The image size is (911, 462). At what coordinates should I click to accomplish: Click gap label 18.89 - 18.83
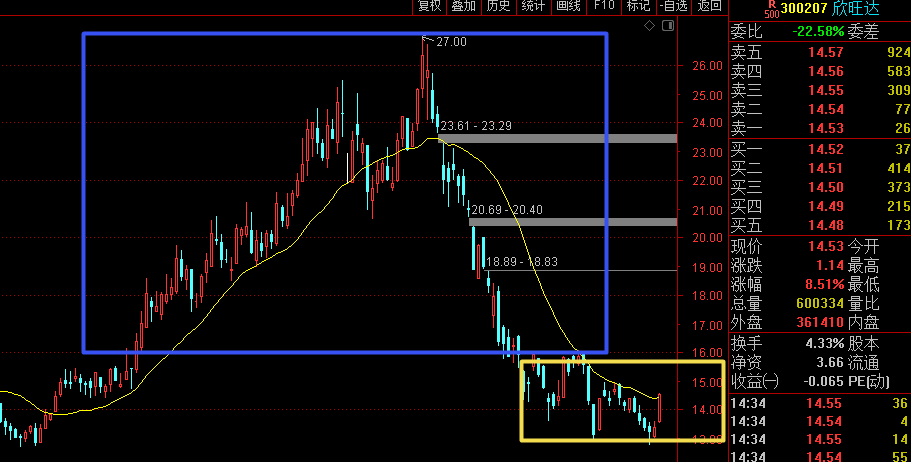522,262
